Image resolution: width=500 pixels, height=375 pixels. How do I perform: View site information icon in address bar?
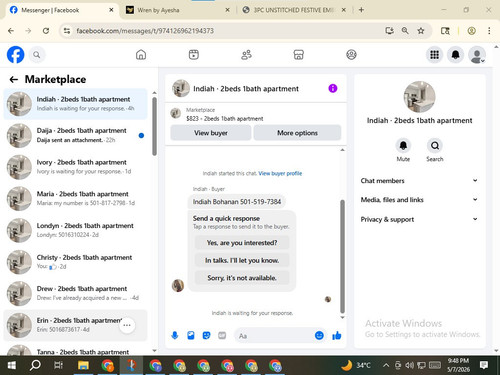coord(67,31)
